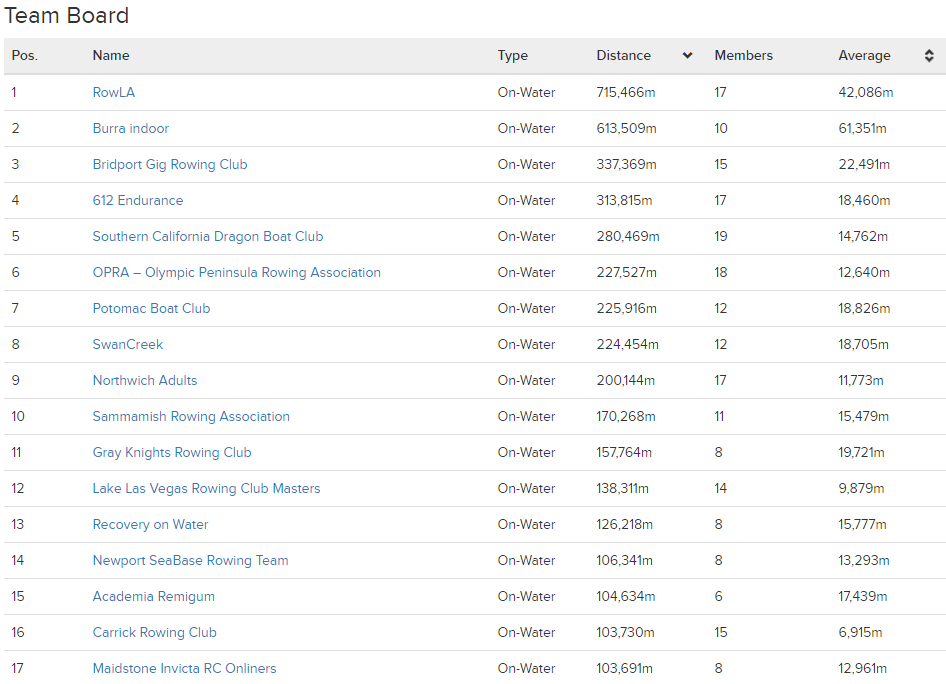946x684 pixels.
Task: Open Lake Las Vegas Rowing Club Masters
Action: click(x=206, y=488)
